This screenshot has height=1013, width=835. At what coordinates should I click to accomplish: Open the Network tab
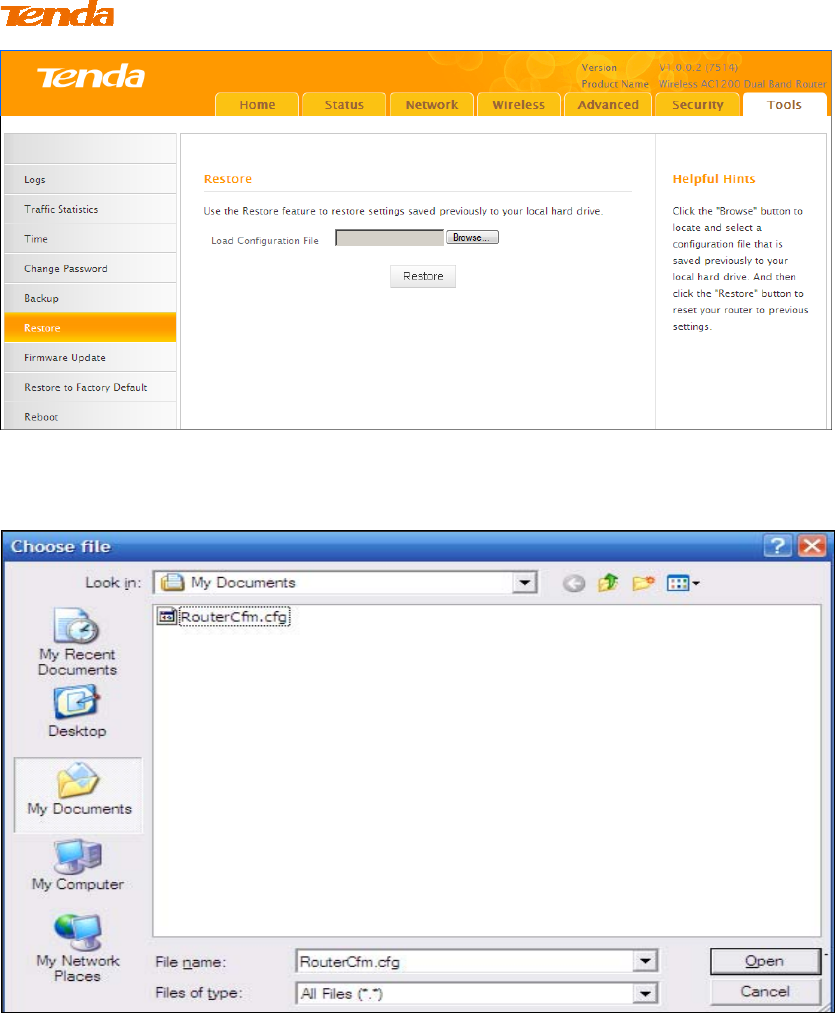432,105
